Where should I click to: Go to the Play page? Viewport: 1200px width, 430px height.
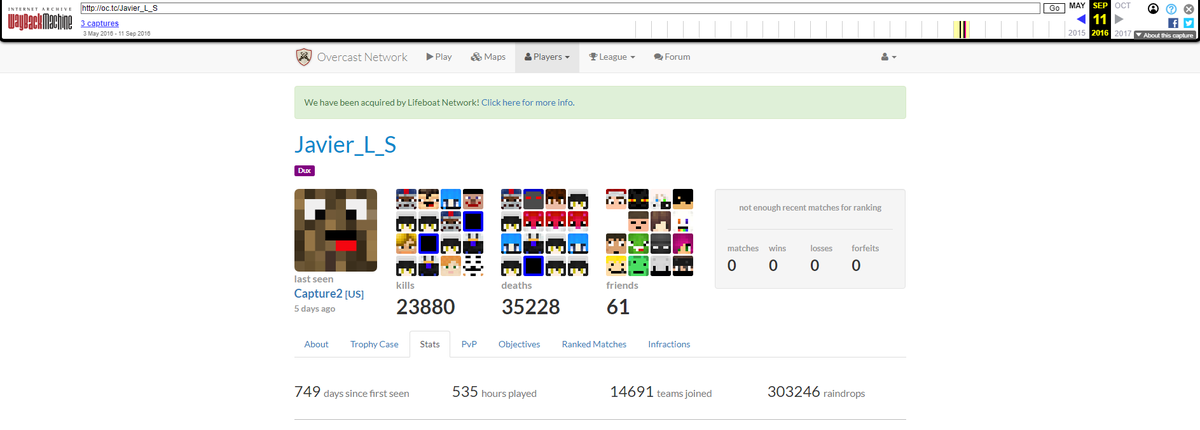(x=439, y=57)
